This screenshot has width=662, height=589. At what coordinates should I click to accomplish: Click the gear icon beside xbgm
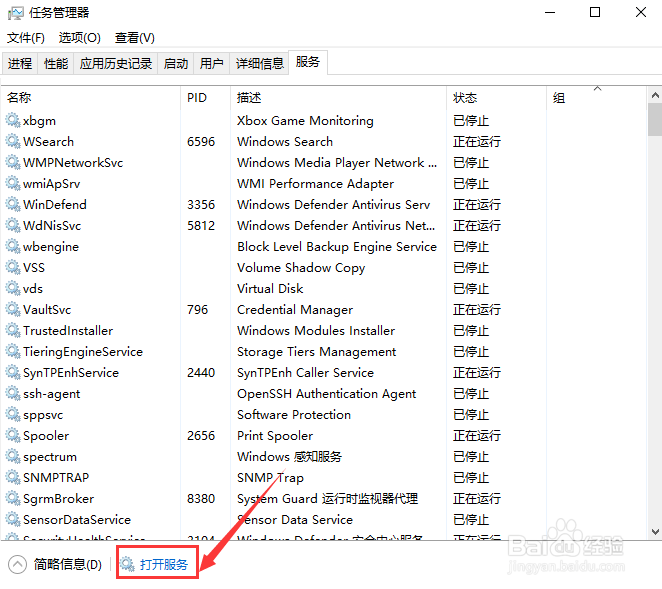click(13, 120)
